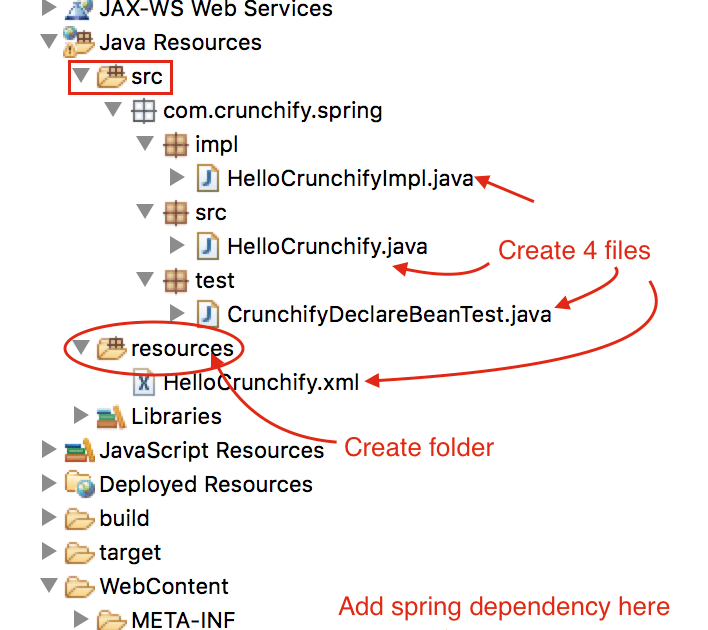Collapse the test package

tap(145, 279)
